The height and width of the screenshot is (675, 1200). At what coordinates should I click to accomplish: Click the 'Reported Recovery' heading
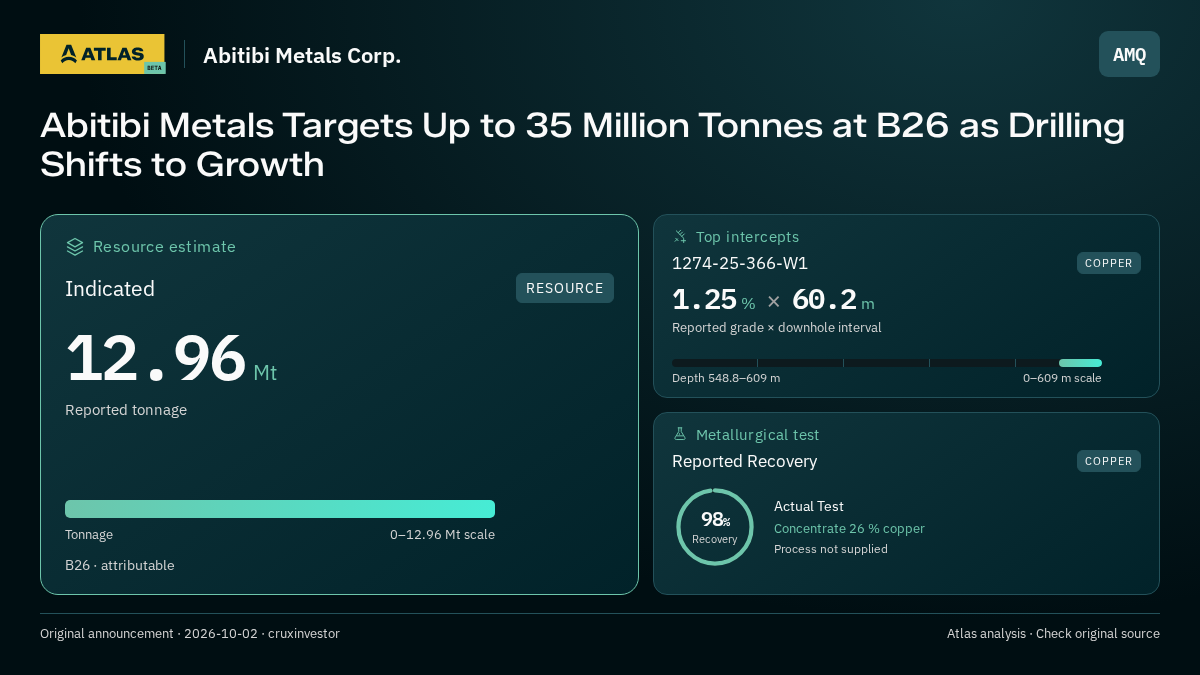745,461
